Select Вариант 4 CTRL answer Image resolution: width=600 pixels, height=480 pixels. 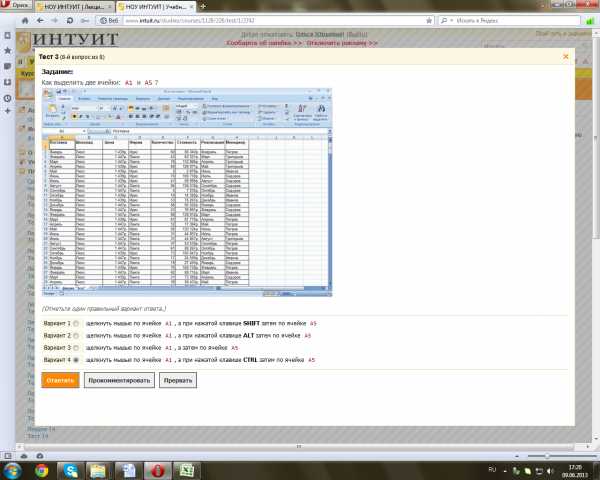click(x=76, y=360)
